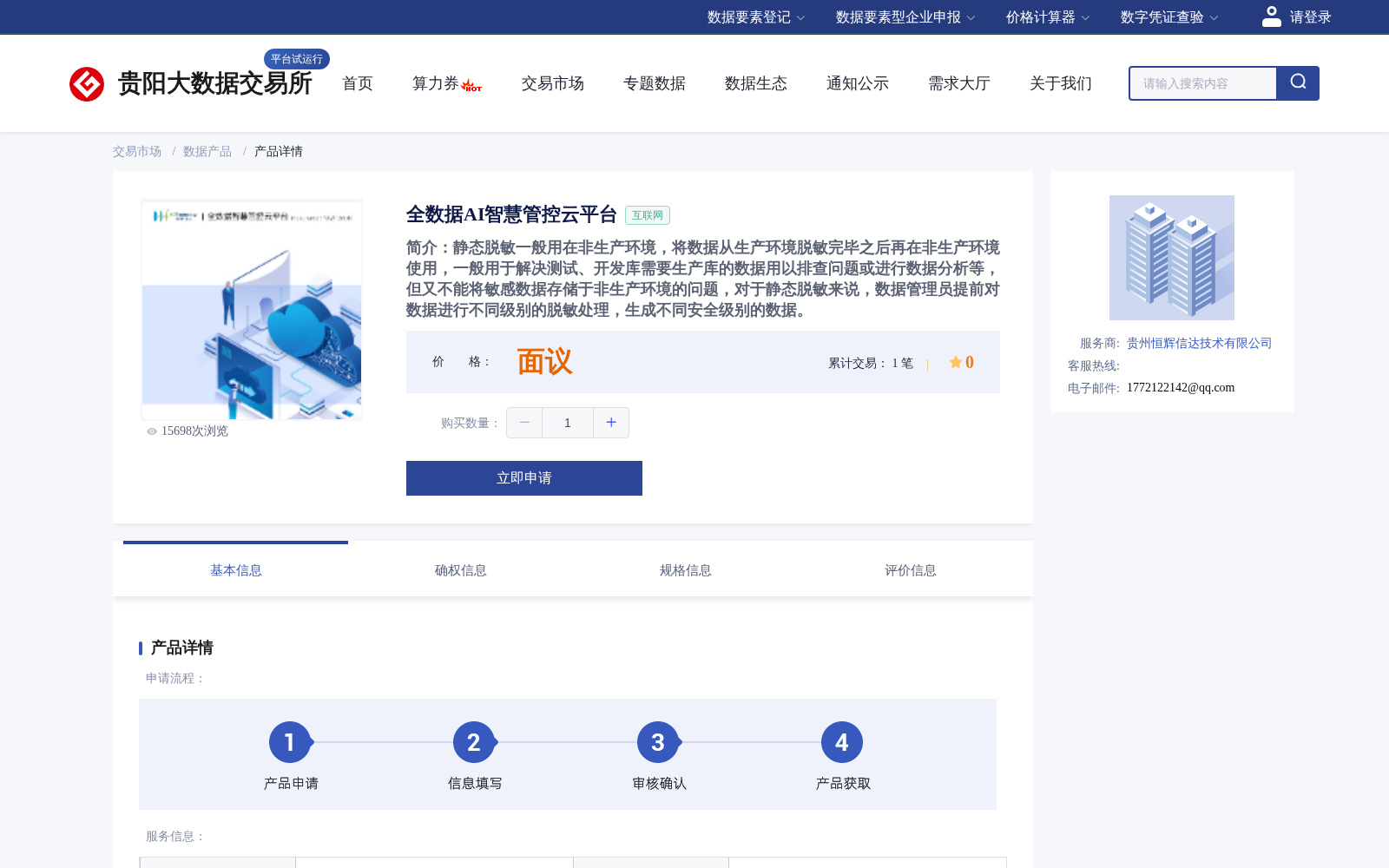Focus the purchase quantity number field
Image resolution: width=1389 pixels, height=868 pixels.
(x=568, y=423)
